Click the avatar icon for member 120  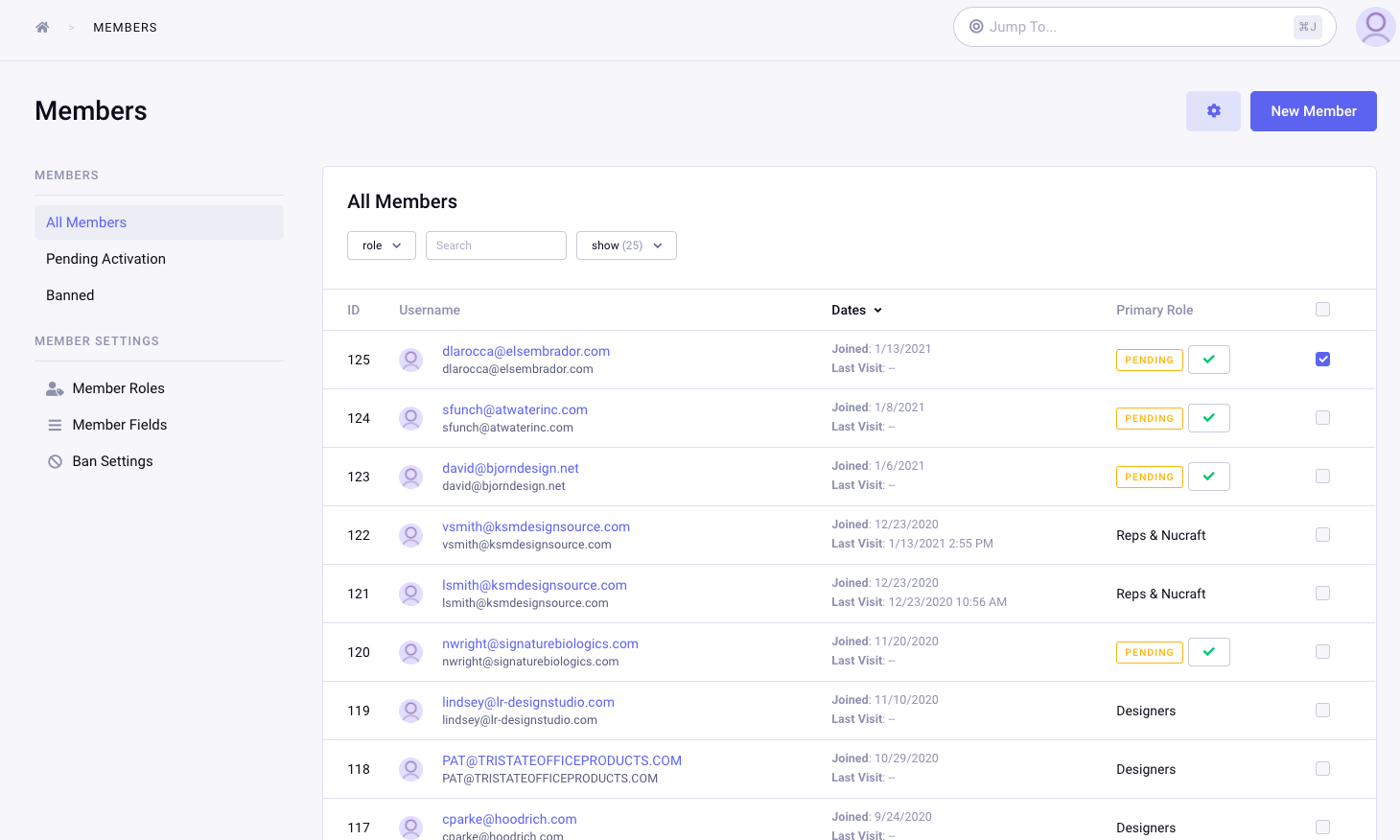pos(411,652)
